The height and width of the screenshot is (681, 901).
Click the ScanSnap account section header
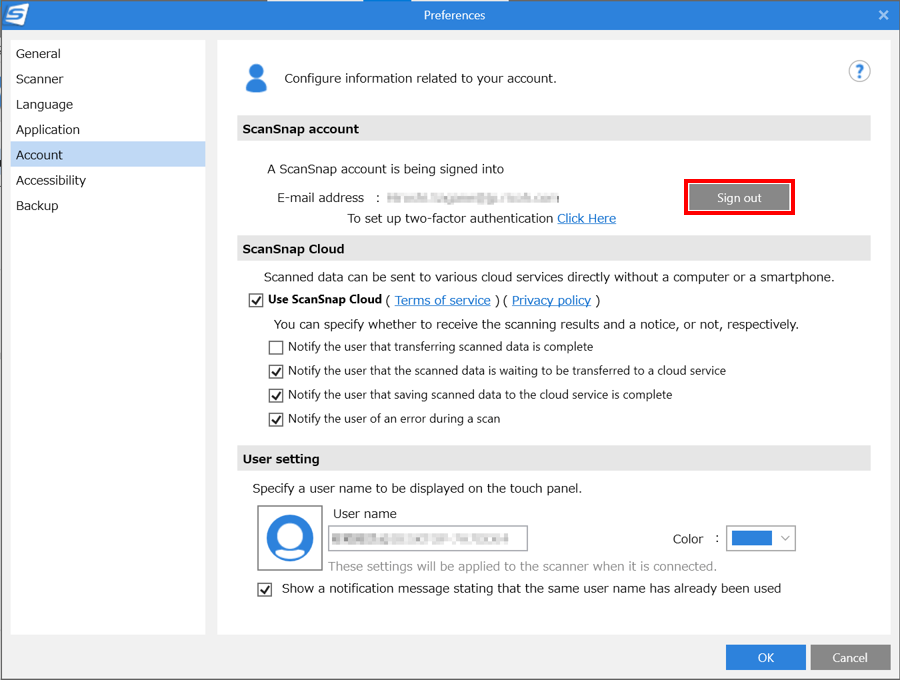click(x=554, y=129)
